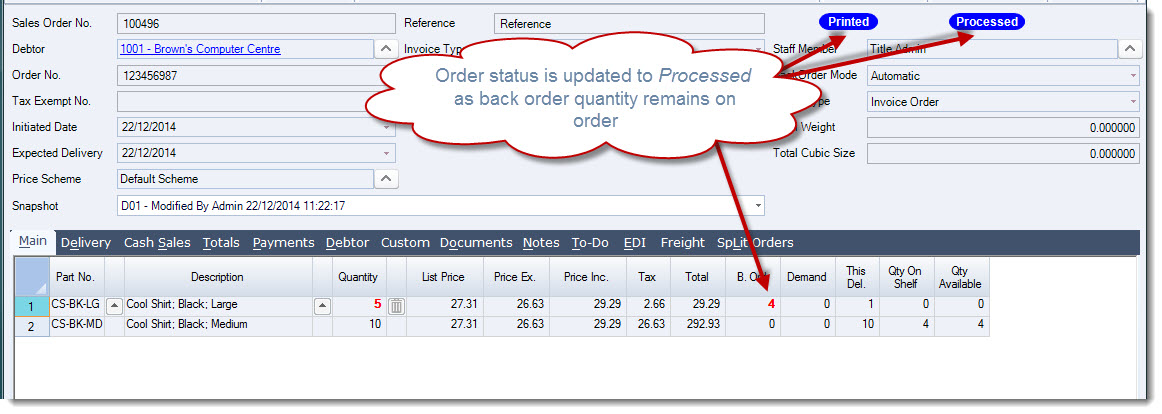Screen dimensions: 1162x414
Task: Select the CS-BK-MD part number cell
Action: 77,325
